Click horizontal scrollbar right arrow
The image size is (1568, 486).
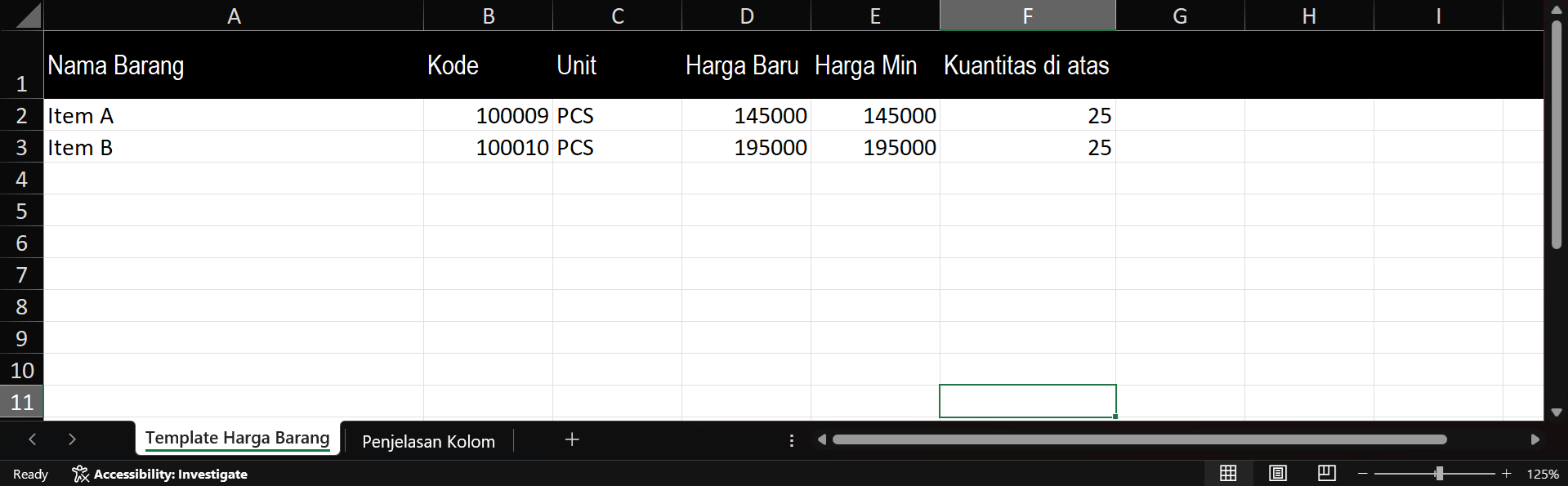tap(1534, 439)
